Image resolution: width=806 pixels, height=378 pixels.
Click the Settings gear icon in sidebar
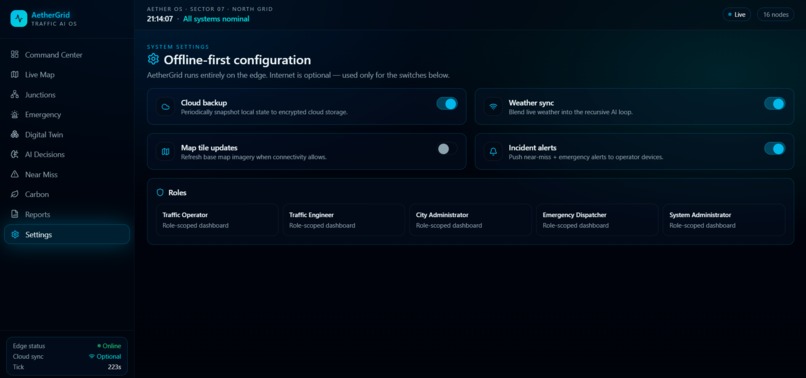15,235
